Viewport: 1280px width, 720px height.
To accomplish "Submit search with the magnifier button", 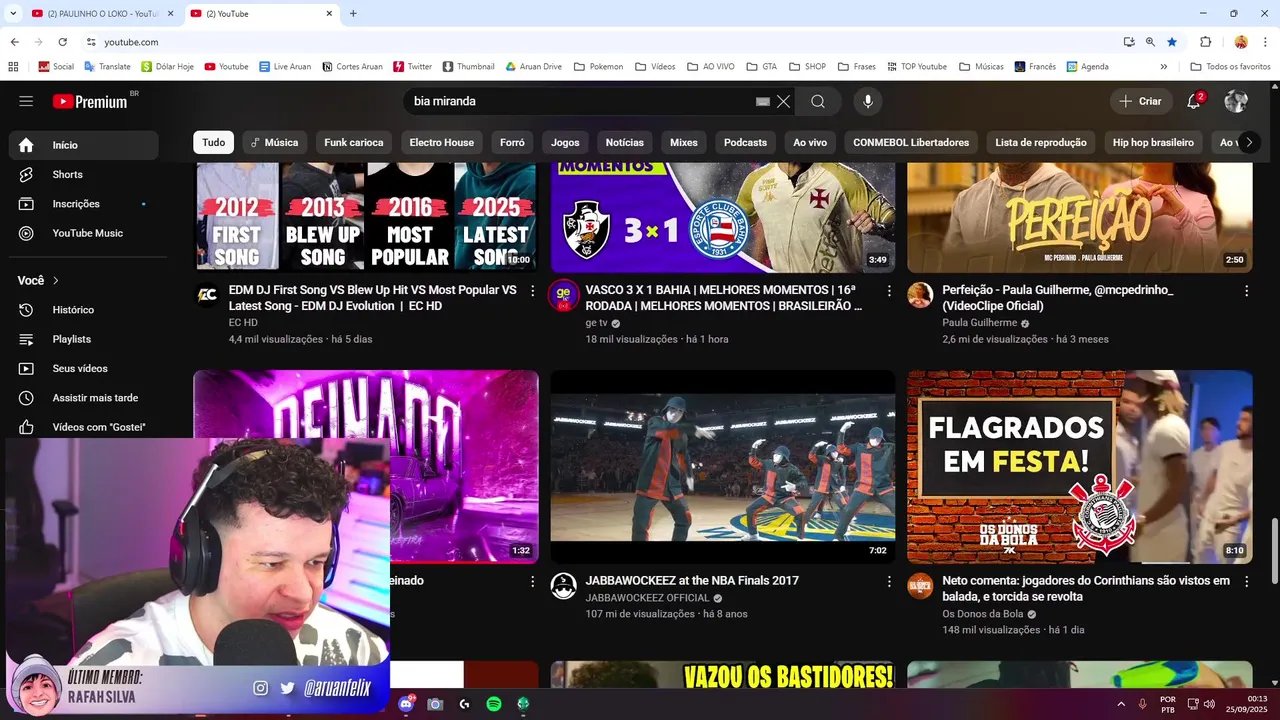I will (818, 101).
